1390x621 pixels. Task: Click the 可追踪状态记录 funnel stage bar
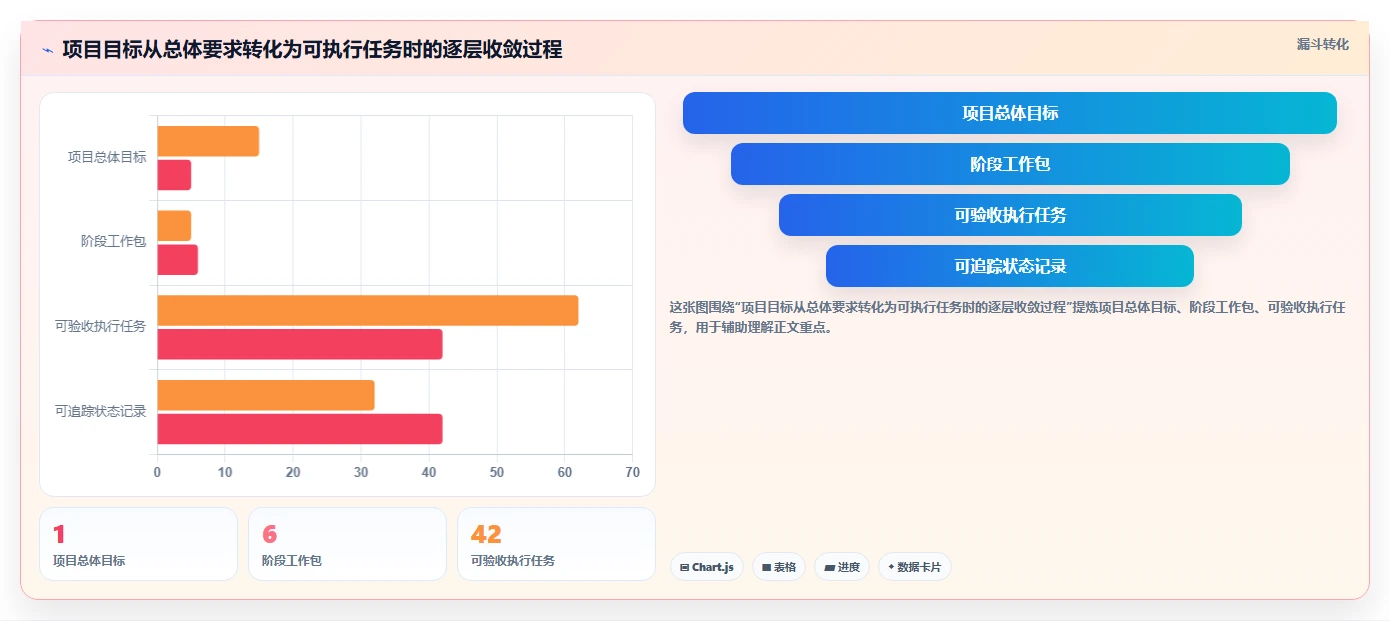tap(1010, 266)
